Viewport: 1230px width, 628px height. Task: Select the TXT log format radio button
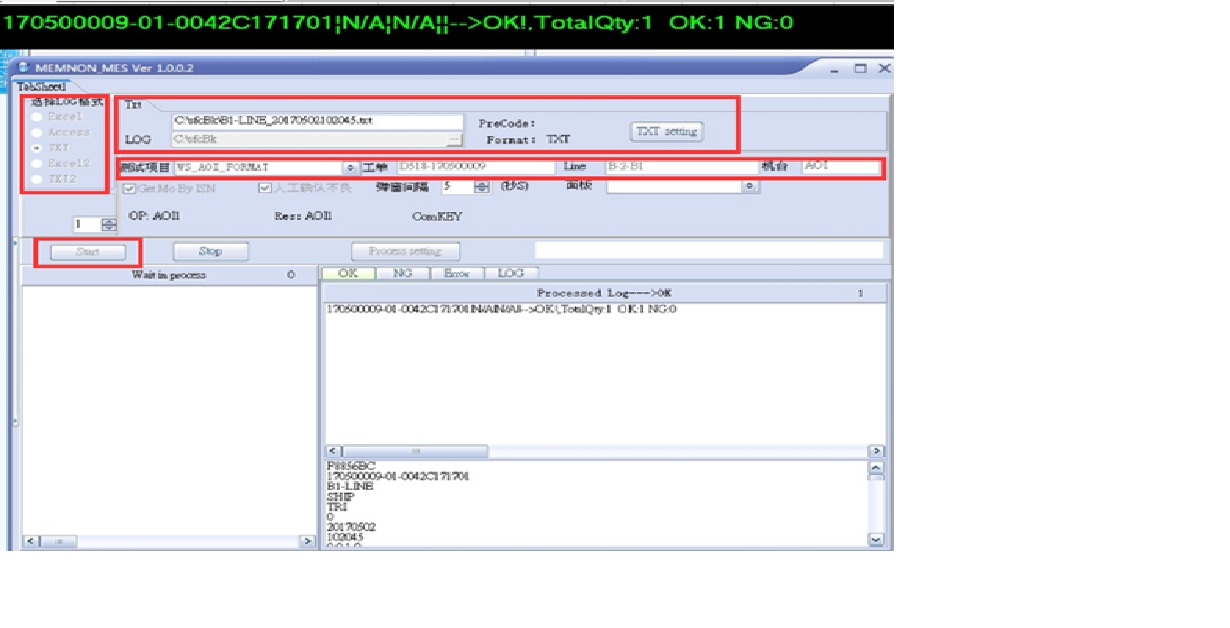(x=36, y=147)
